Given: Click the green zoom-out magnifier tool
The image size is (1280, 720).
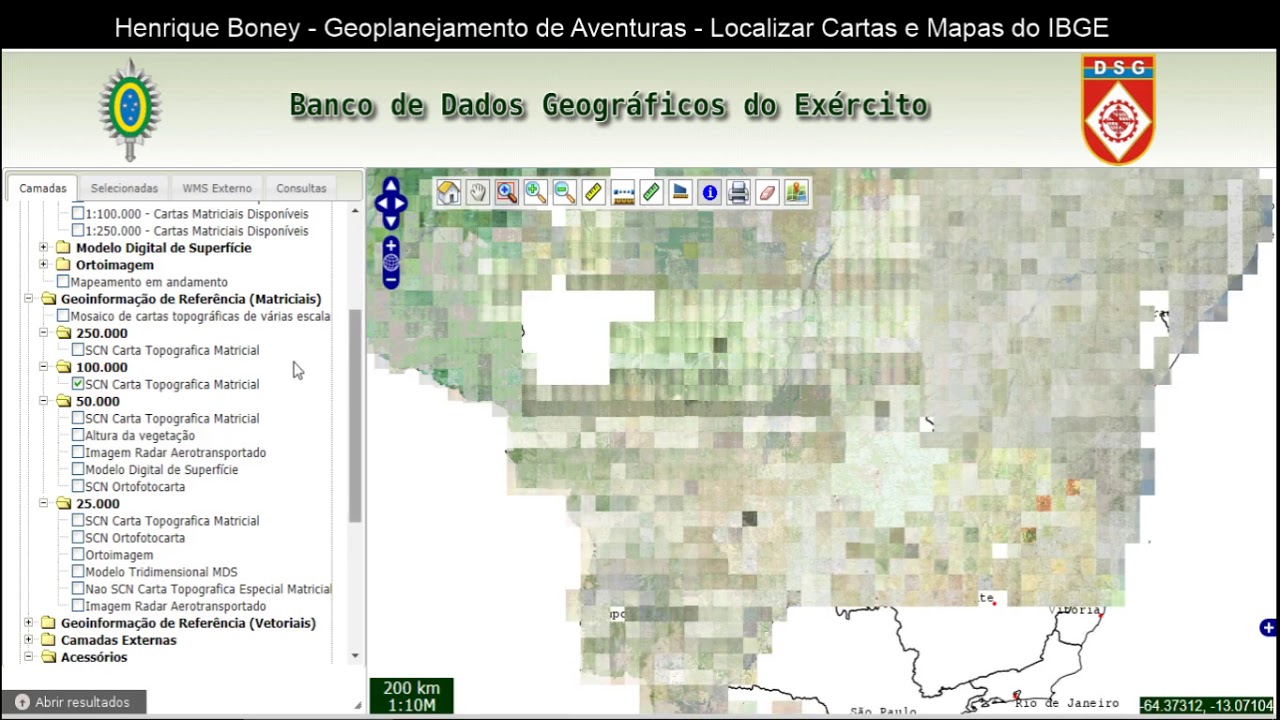Looking at the screenshot, I should [x=565, y=192].
